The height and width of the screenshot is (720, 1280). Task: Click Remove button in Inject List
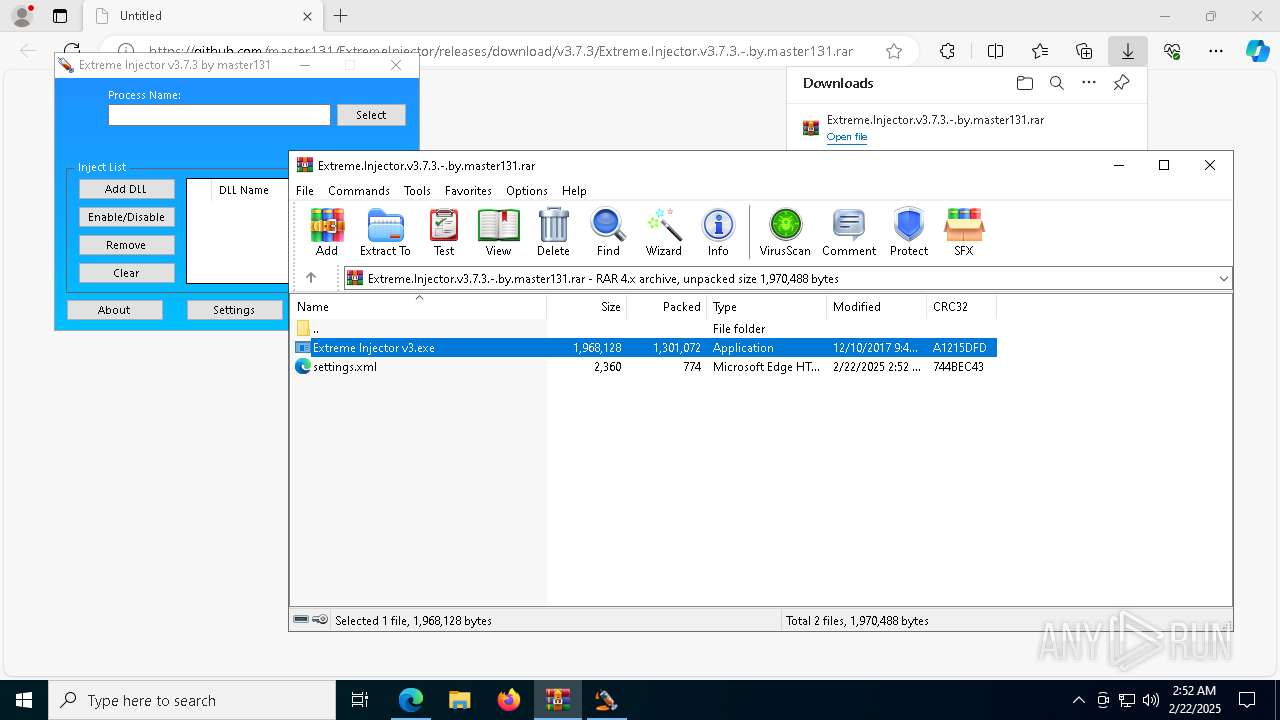pyautogui.click(x=126, y=244)
